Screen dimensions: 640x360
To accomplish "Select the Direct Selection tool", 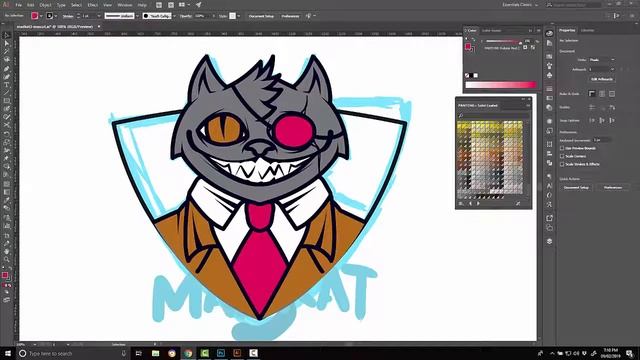I will pos(7,43).
